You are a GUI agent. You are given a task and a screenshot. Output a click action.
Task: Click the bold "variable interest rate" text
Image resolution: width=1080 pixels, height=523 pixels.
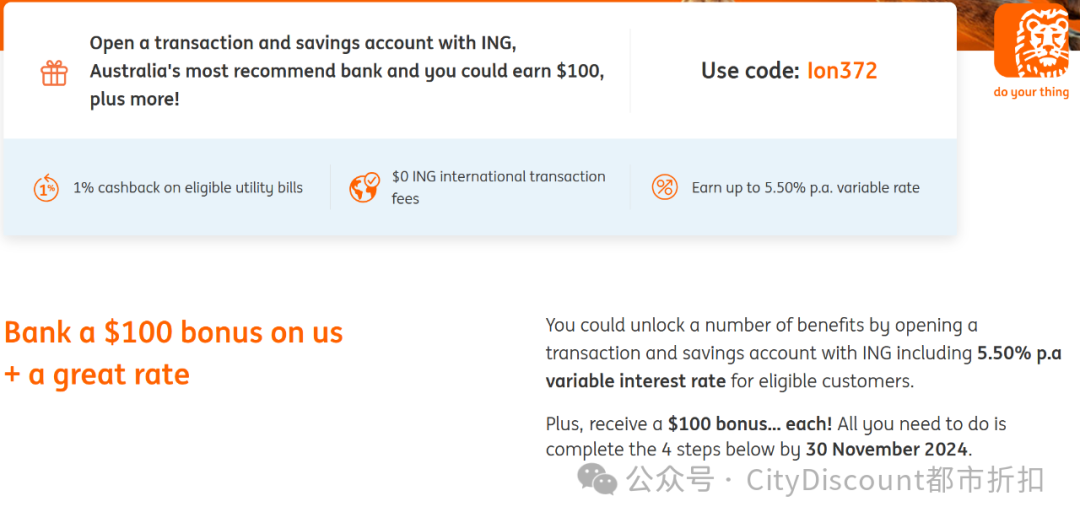pyautogui.click(x=637, y=381)
